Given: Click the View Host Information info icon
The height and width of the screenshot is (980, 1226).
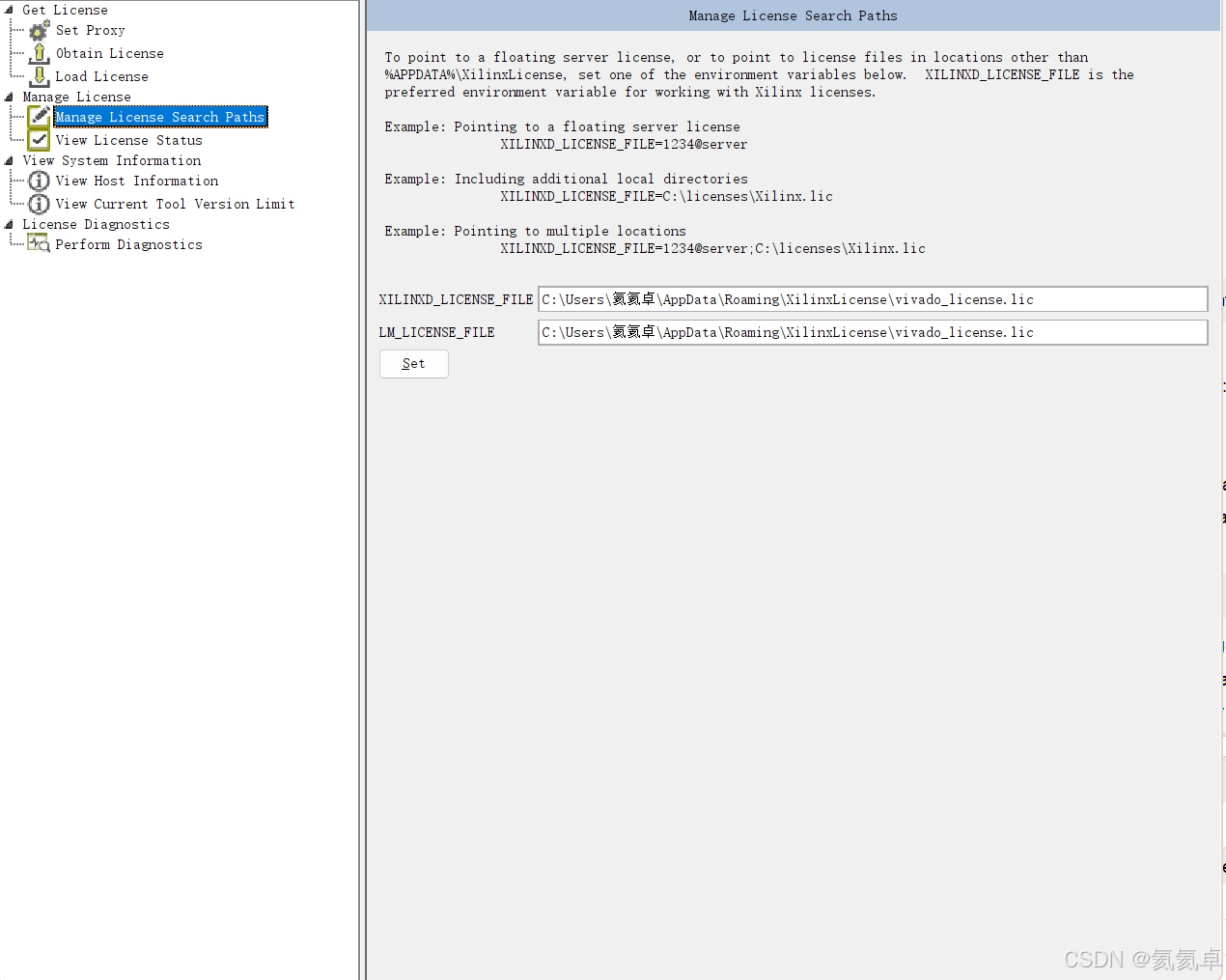Looking at the screenshot, I should pos(39,181).
